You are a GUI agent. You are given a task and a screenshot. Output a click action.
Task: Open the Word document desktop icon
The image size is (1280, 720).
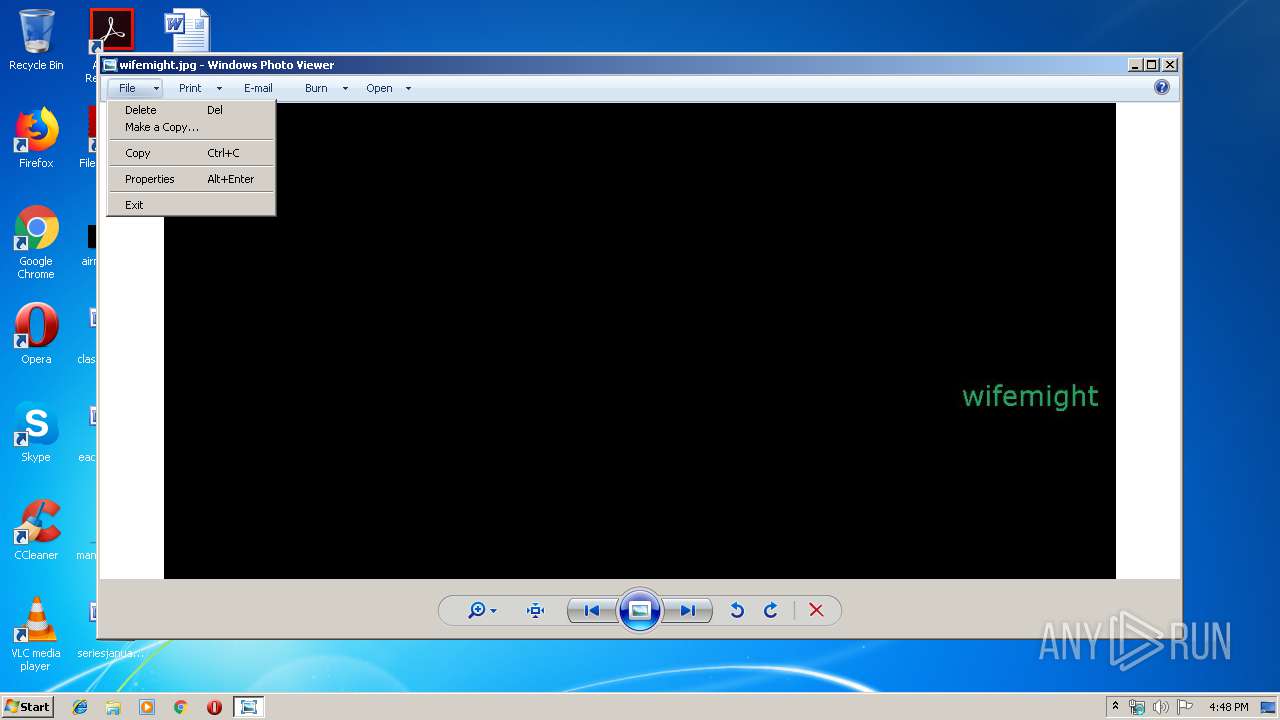point(187,30)
